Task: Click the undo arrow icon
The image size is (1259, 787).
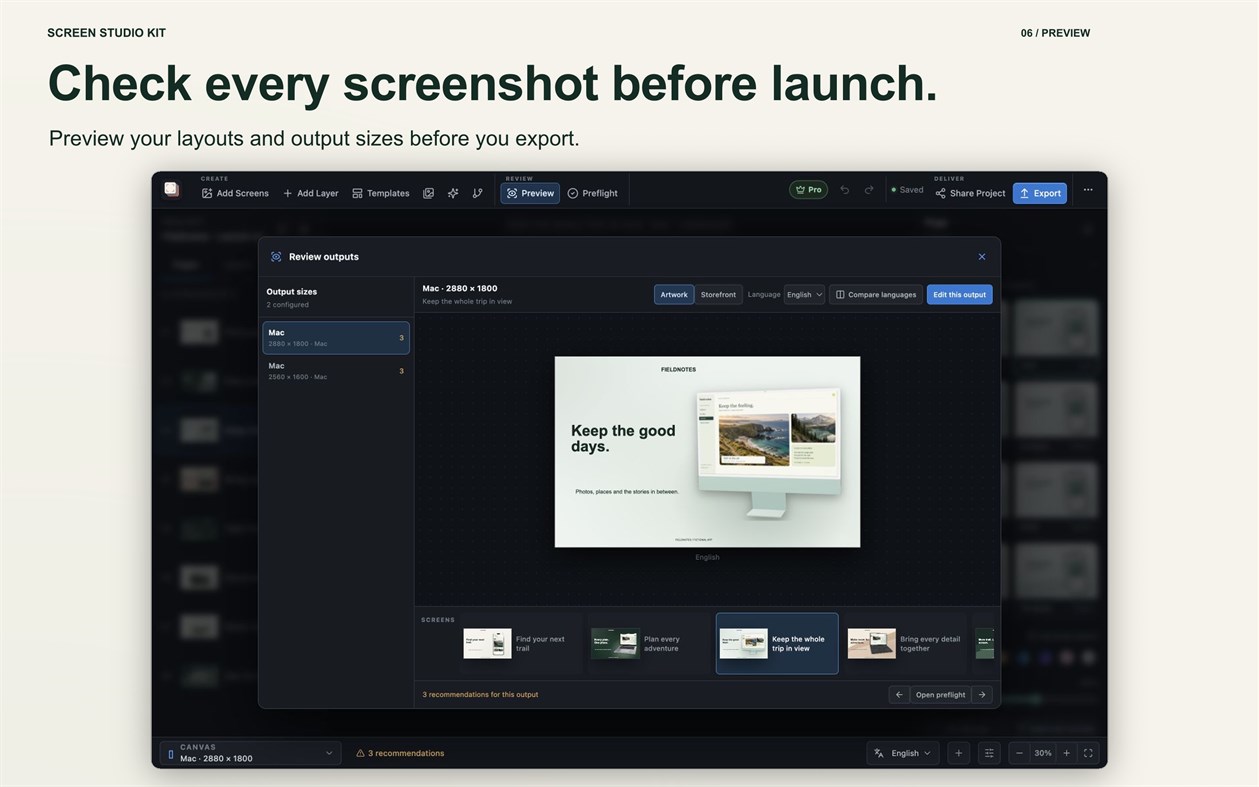Action: point(844,190)
